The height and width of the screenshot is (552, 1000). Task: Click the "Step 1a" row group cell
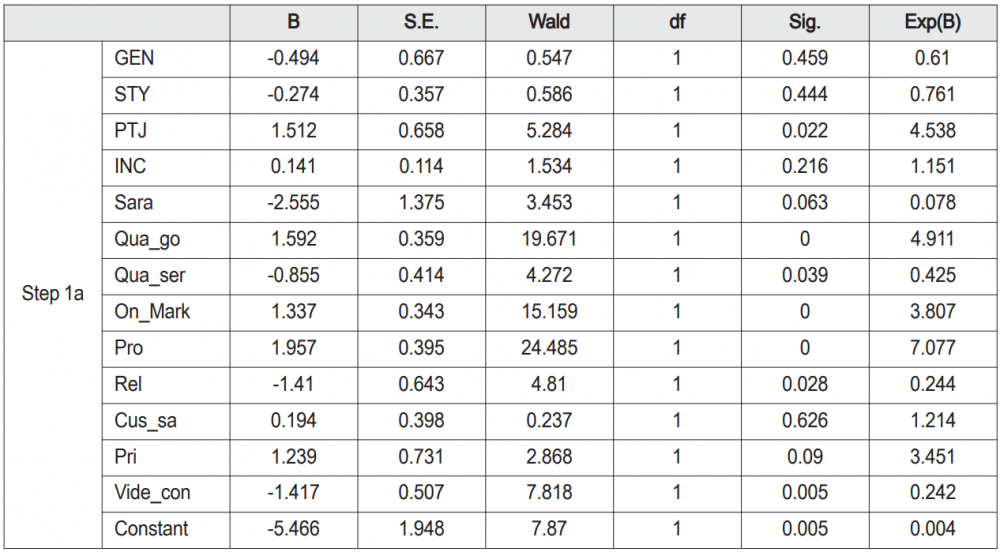(x=52, y=294)
